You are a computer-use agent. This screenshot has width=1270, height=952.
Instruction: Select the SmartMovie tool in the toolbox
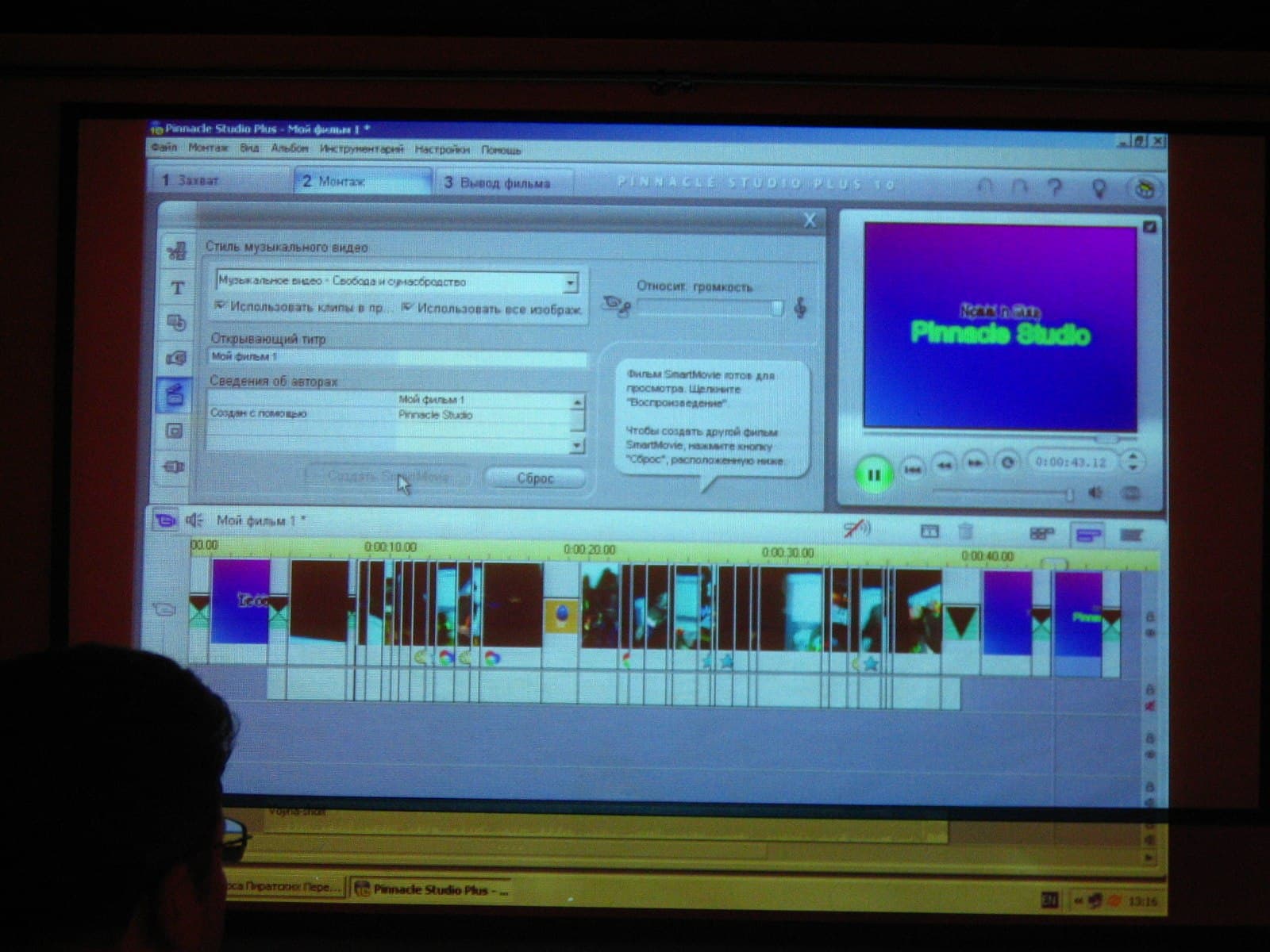coord(175,394)
